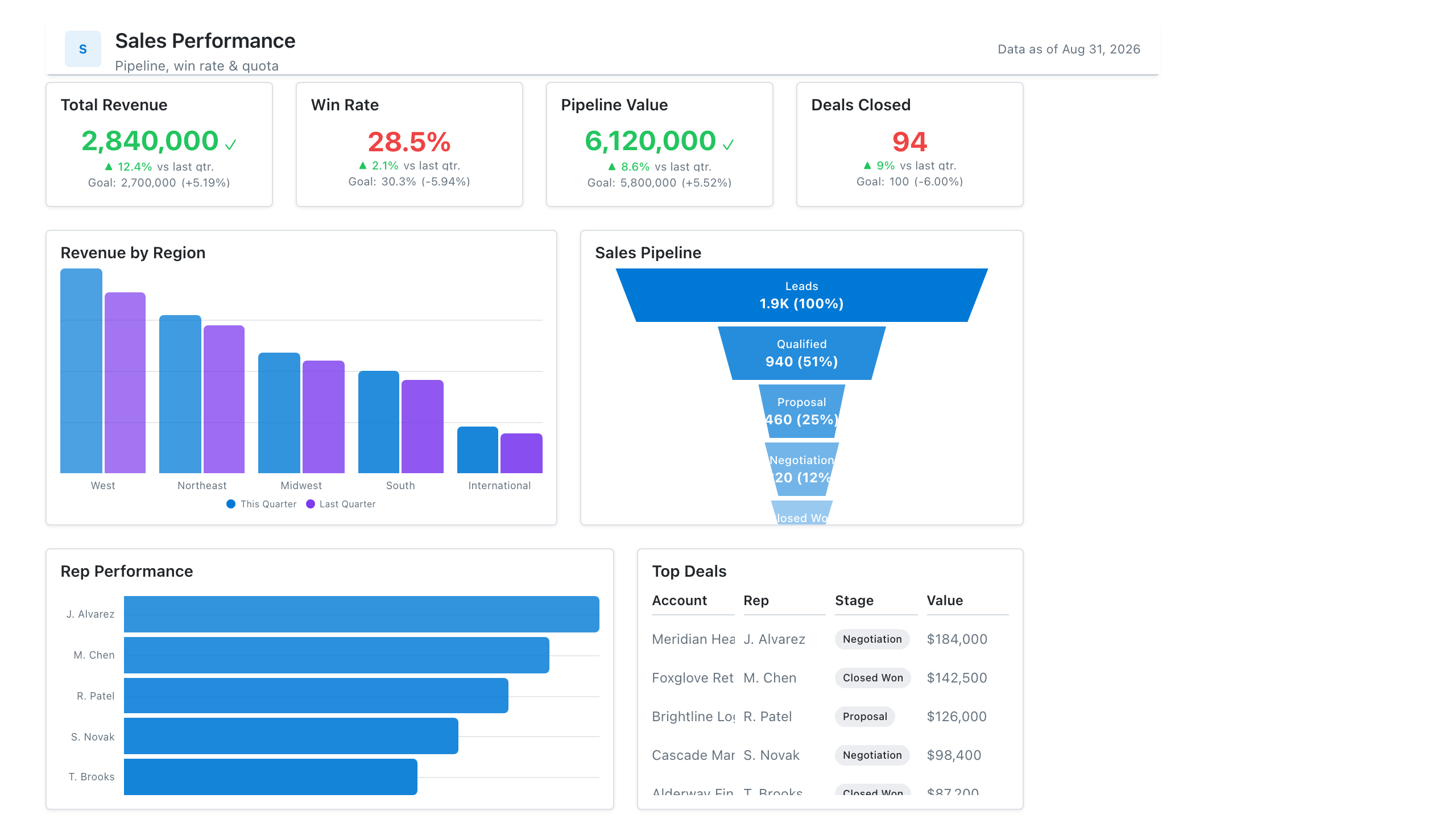Click the Negotiation badge in Cascade row

pyautogui.click(x=872, y=755)
